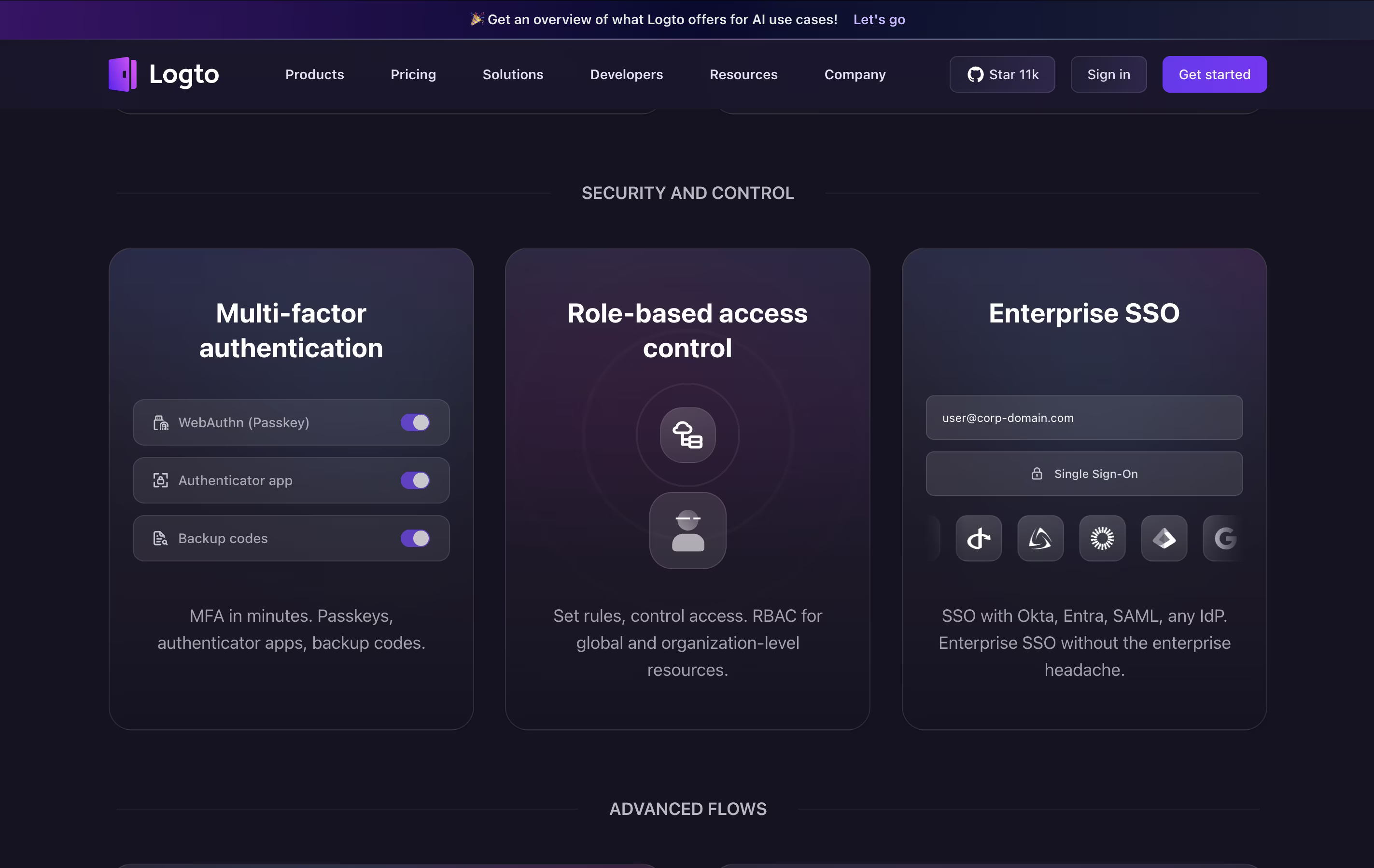1374x868 pixels.
Task: Click the Logto logo
Action: (164, 74)
